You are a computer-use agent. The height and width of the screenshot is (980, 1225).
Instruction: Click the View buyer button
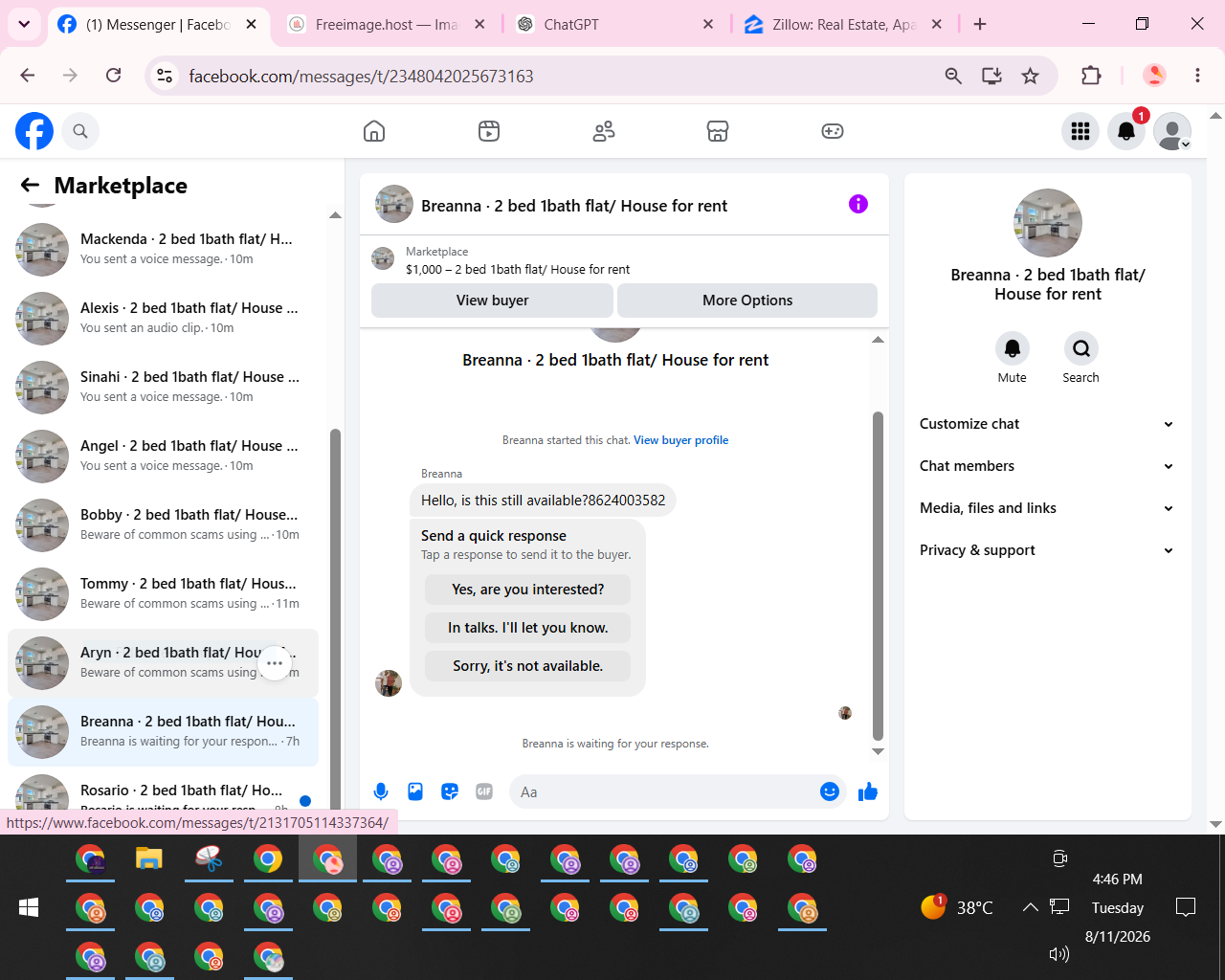[x=492, y=301]
